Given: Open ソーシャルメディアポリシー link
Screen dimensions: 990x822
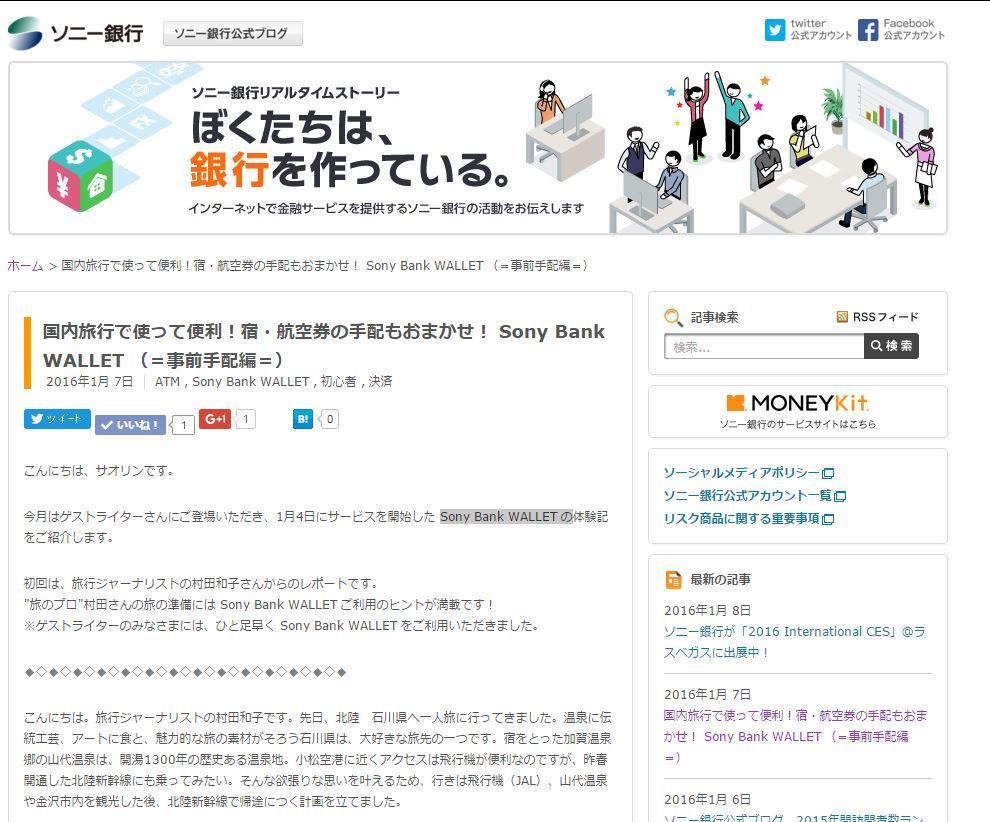Looking at the screenshot, I should click(742, 473).
